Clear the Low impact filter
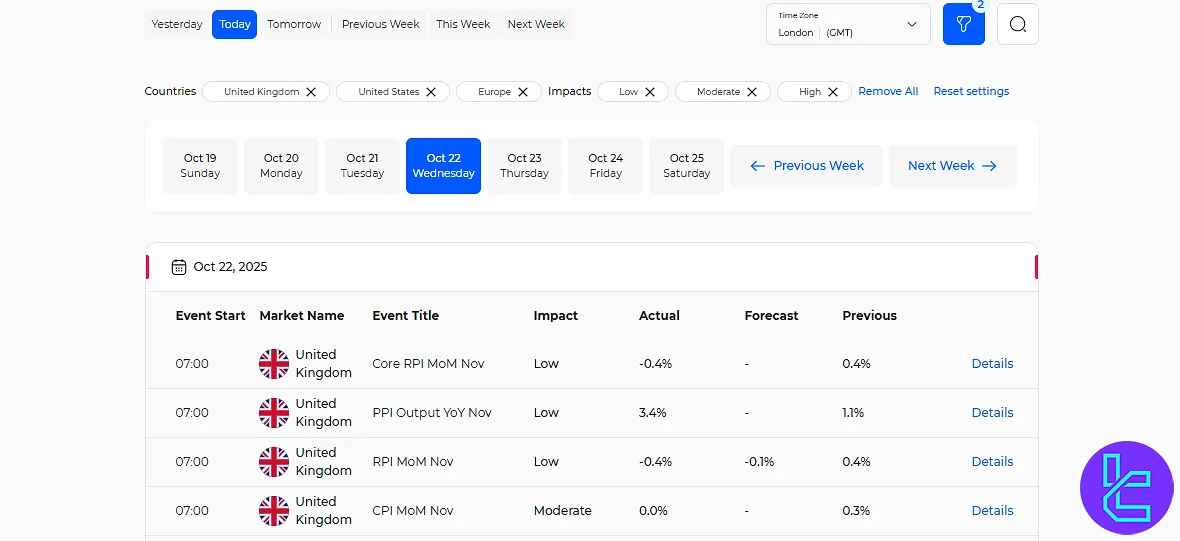1180x541 pixels. [650, 92]
